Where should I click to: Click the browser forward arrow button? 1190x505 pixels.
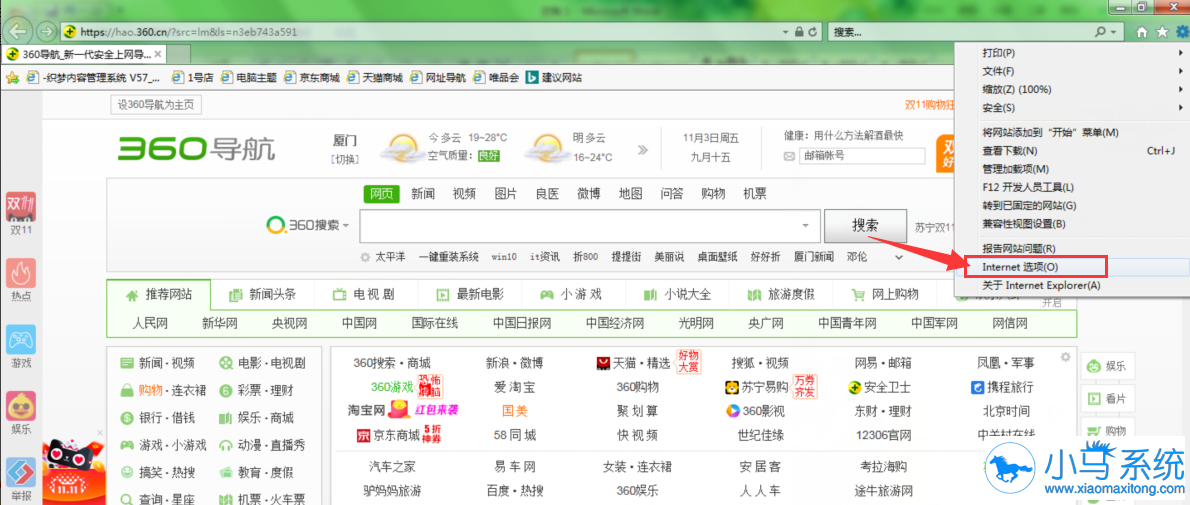(x=46, y=32)
